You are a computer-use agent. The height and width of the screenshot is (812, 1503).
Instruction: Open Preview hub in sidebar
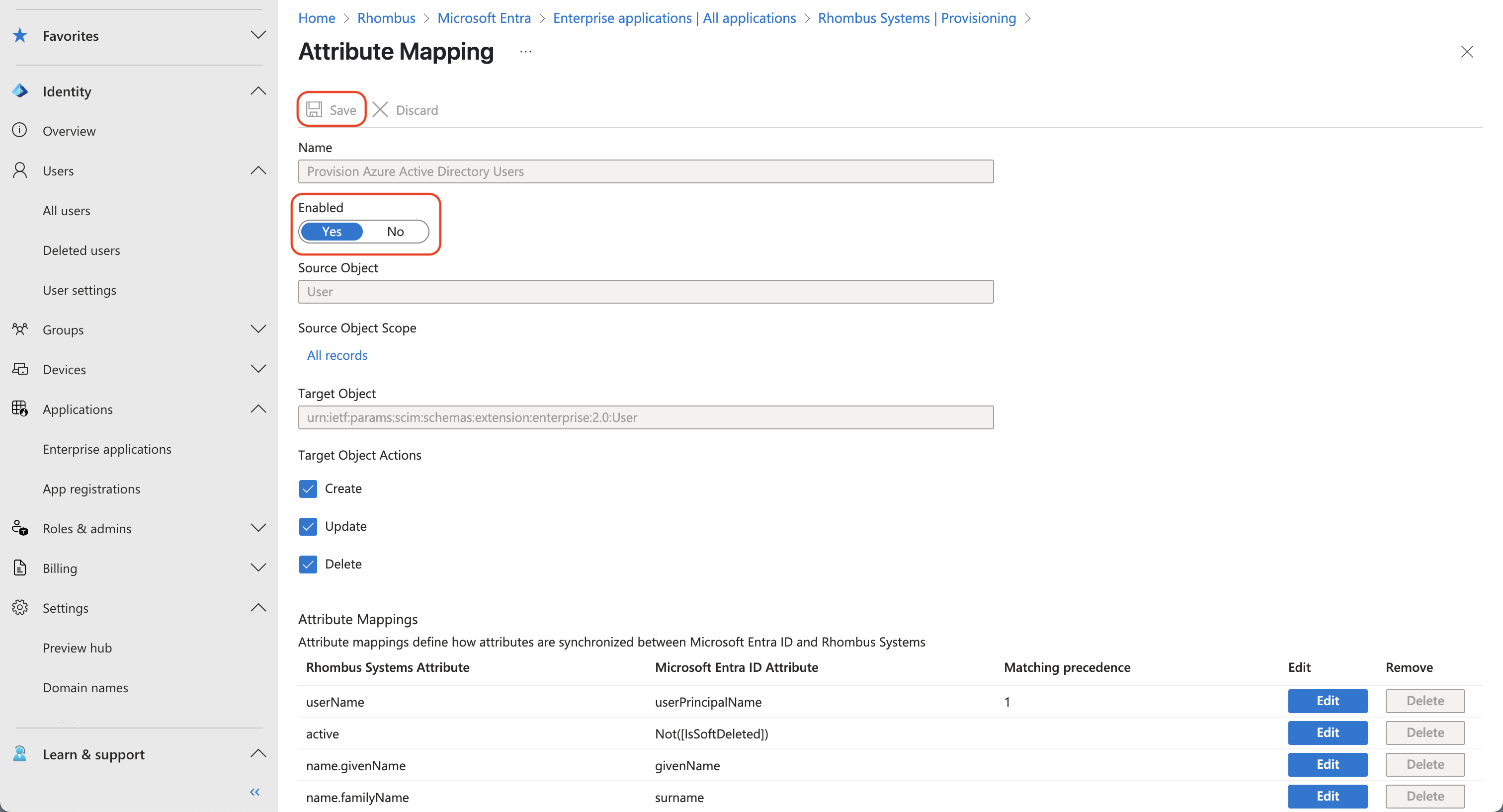point(77,648)
